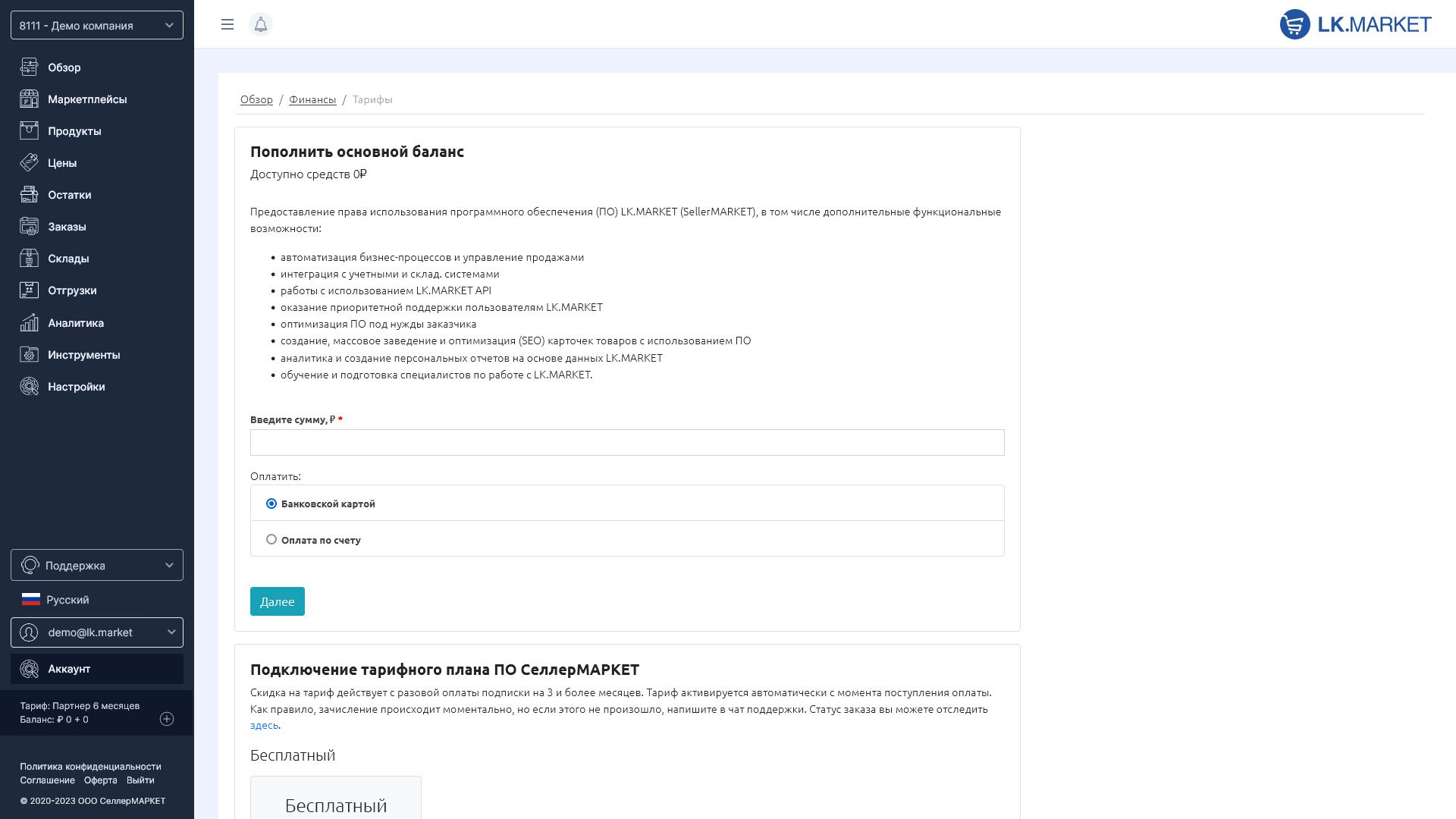Click the Выйти logout link
This screenshot has width=1456, height=819.
click(140, 780)
